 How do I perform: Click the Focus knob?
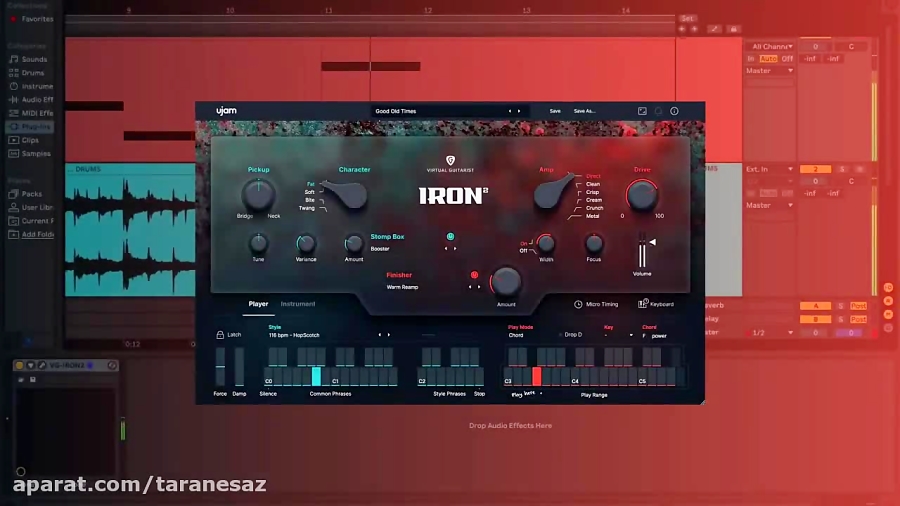[x=594, y=244]
